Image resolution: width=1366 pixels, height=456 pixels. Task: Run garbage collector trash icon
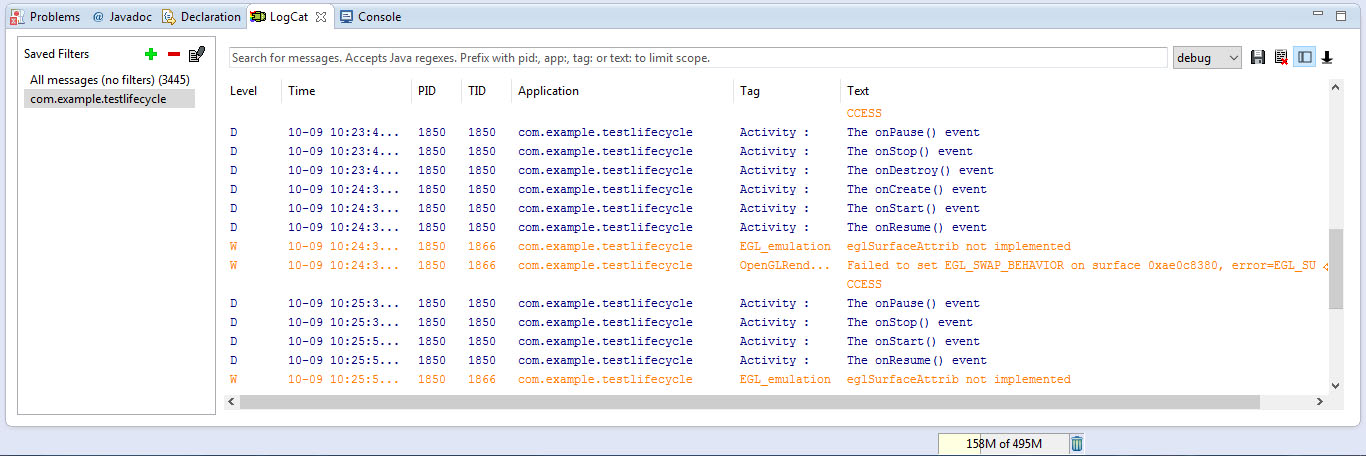(x=1076, y=444)
